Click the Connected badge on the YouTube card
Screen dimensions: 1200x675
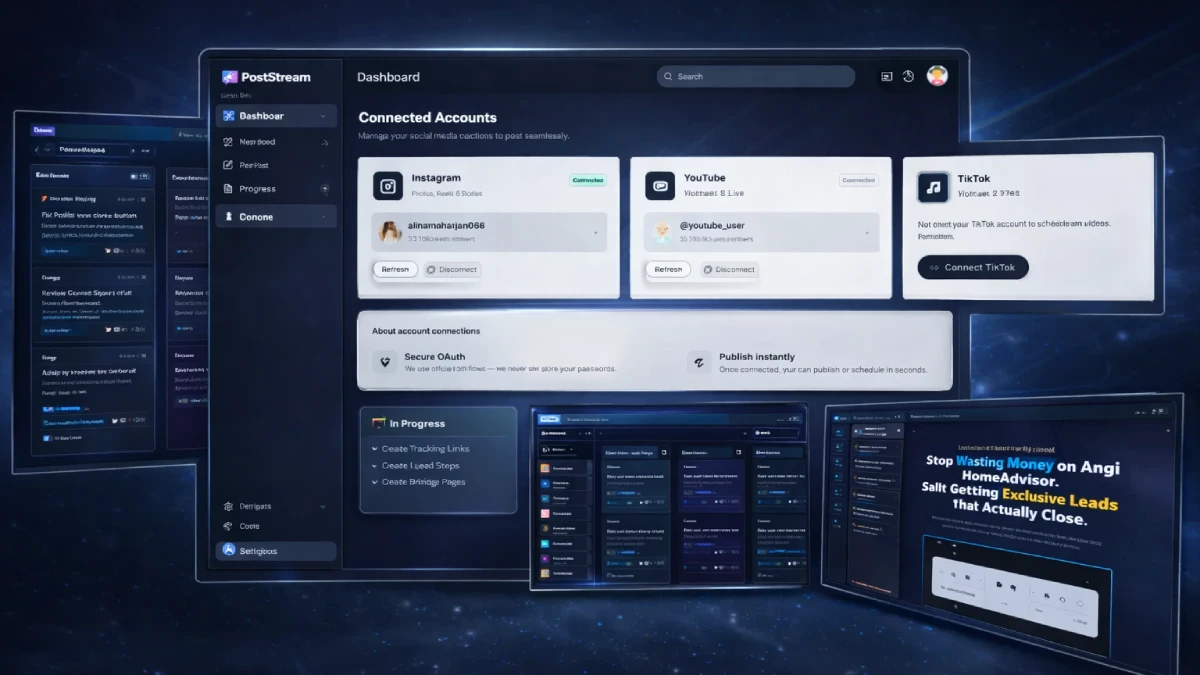pos(858,181)
